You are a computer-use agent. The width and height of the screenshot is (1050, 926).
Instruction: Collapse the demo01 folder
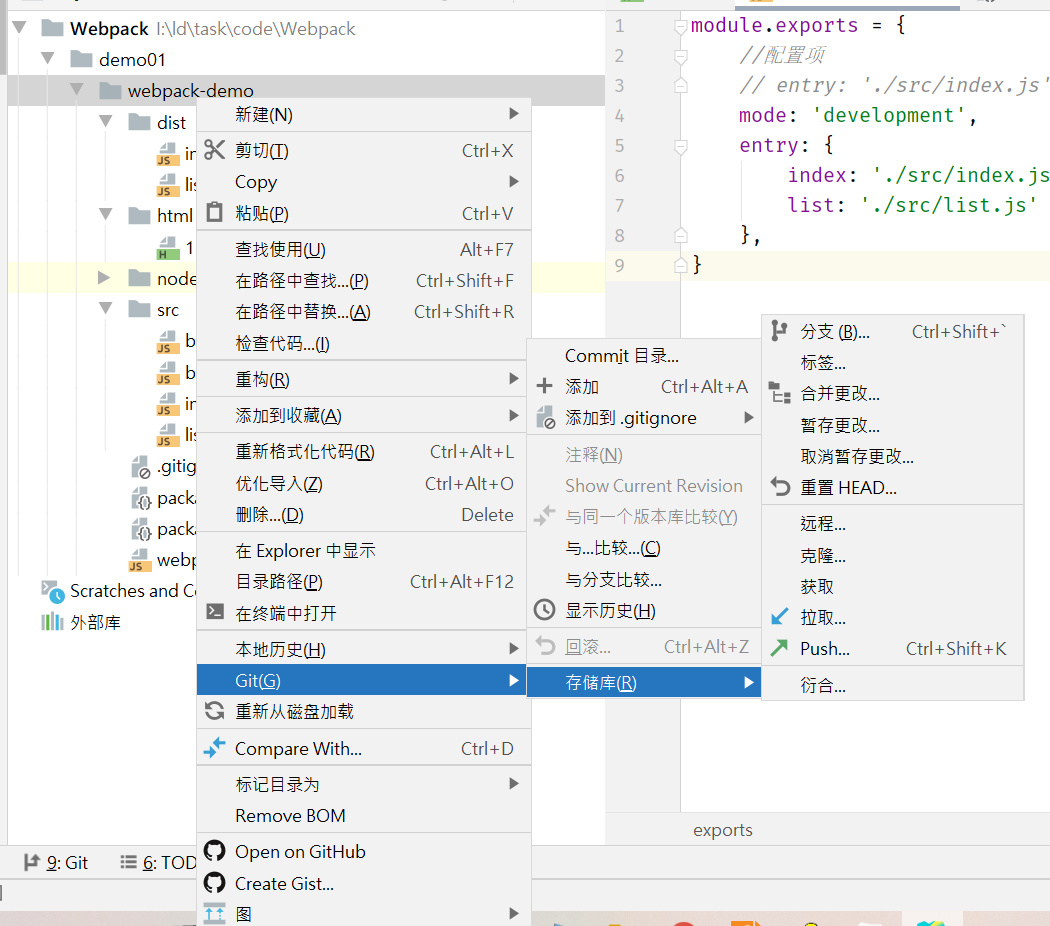(x=48, y=58)
